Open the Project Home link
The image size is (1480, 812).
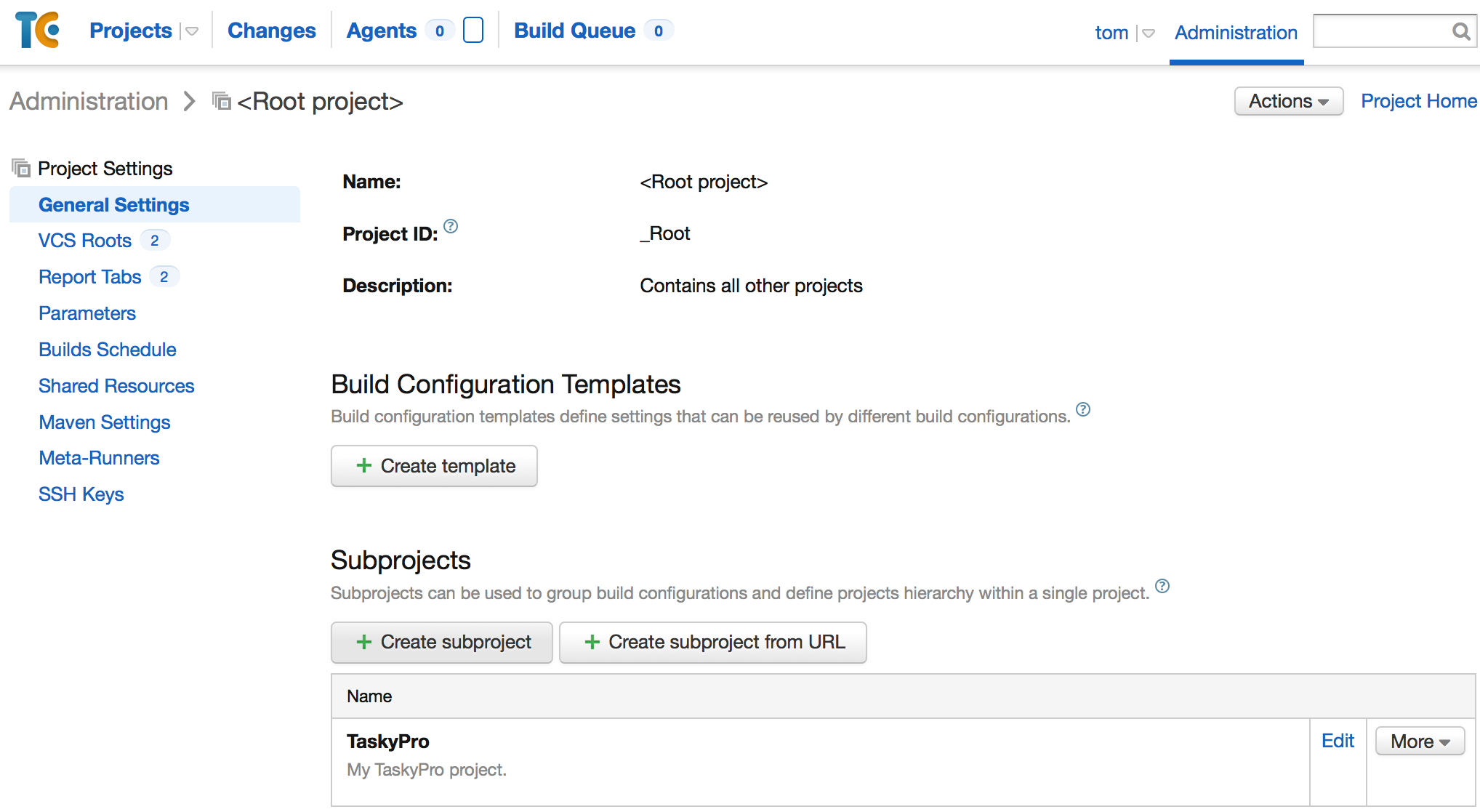tap(1418, 101)
